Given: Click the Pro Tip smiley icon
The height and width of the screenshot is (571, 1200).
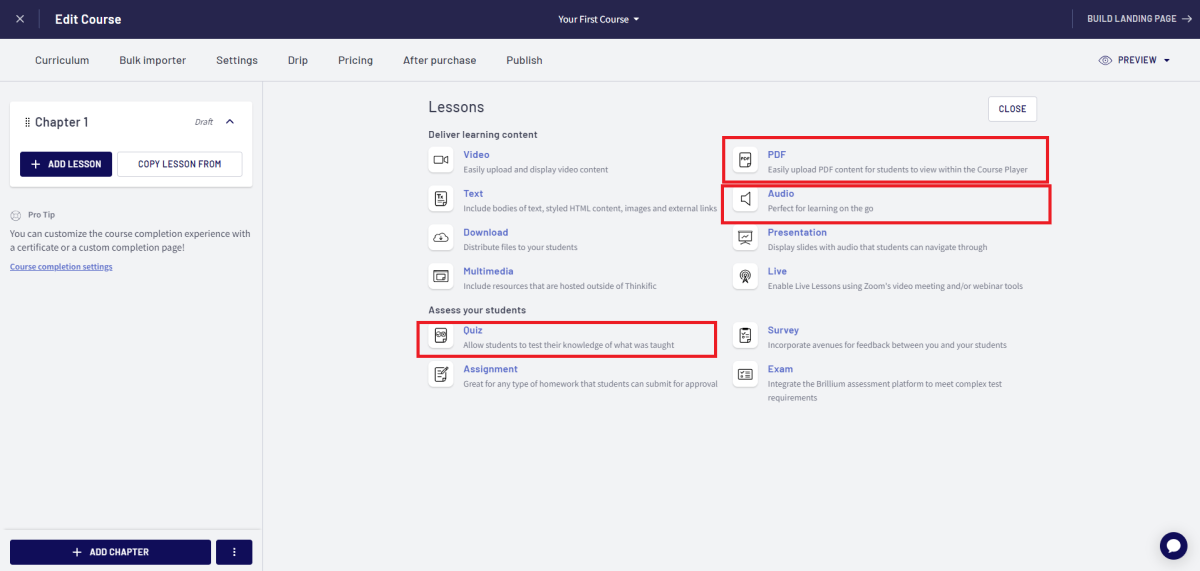Looking at the screenshot, I should point(16,215).
